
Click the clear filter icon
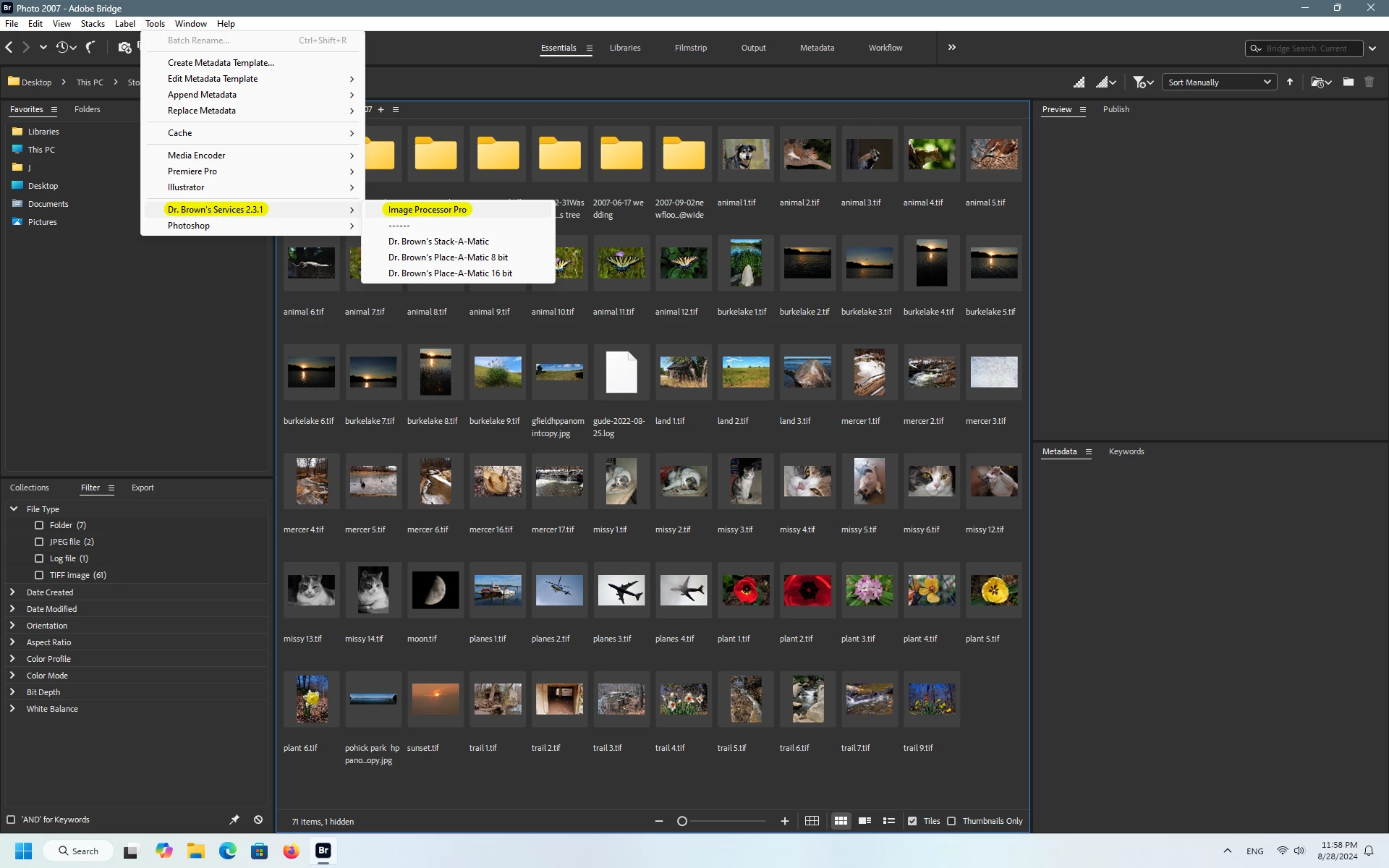pyautogui.click(x=258, y=820)
